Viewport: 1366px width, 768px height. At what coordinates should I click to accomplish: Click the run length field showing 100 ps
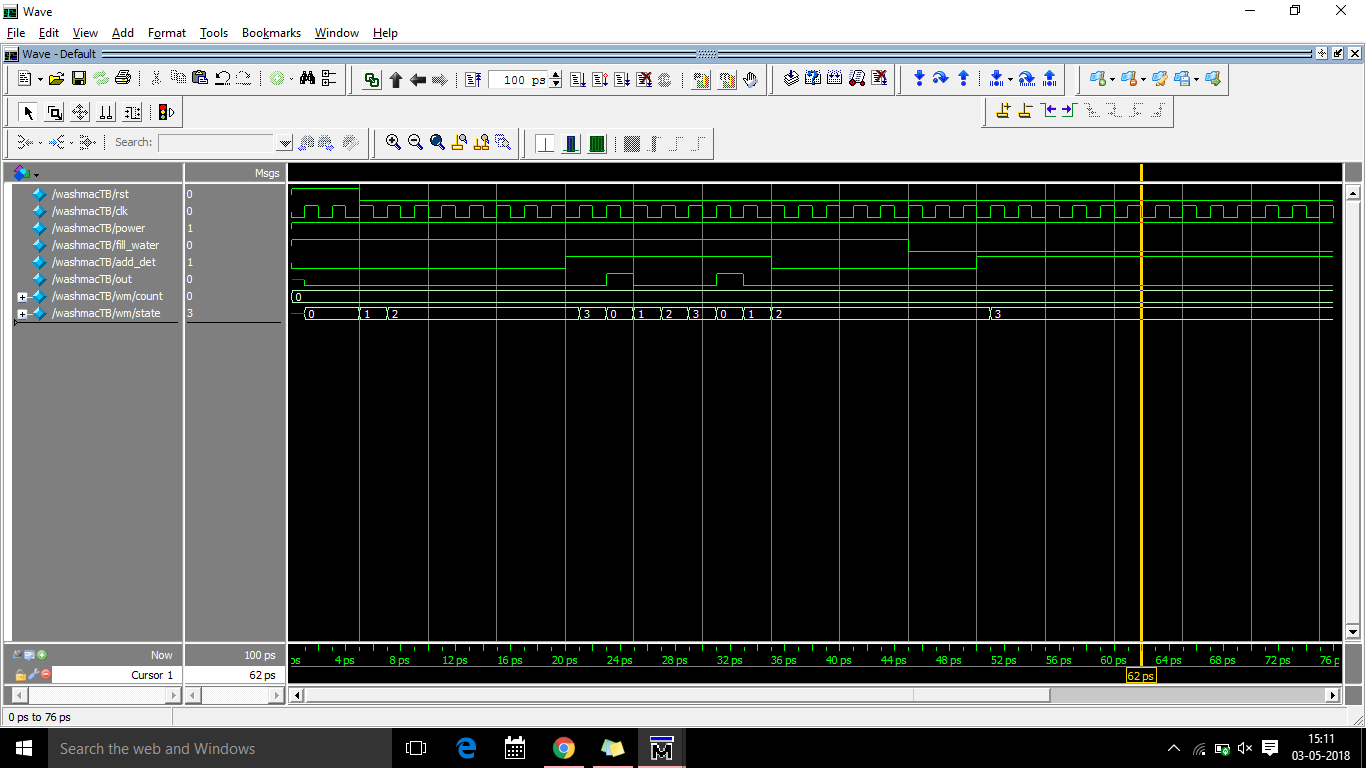519,80
